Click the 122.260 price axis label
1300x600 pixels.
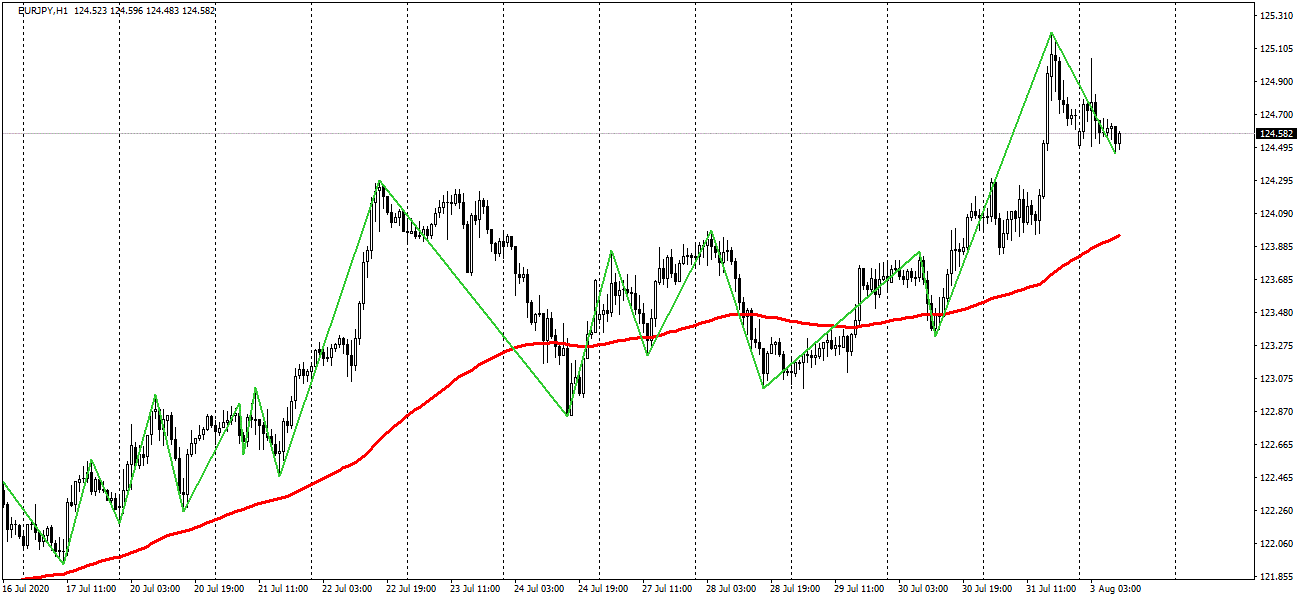pos(1277,511)
